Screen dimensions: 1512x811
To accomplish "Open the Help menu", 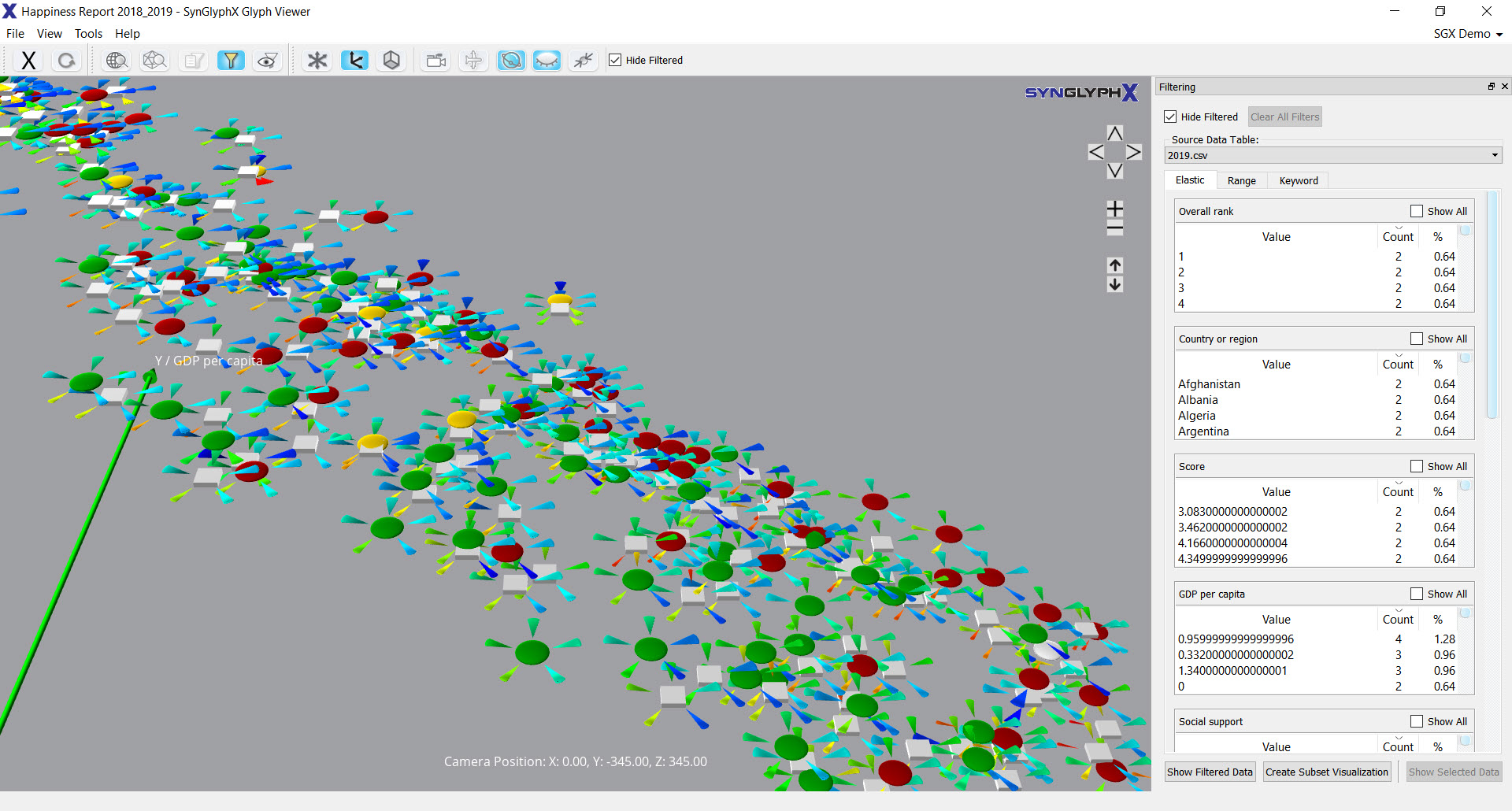I will pos(127,34).
